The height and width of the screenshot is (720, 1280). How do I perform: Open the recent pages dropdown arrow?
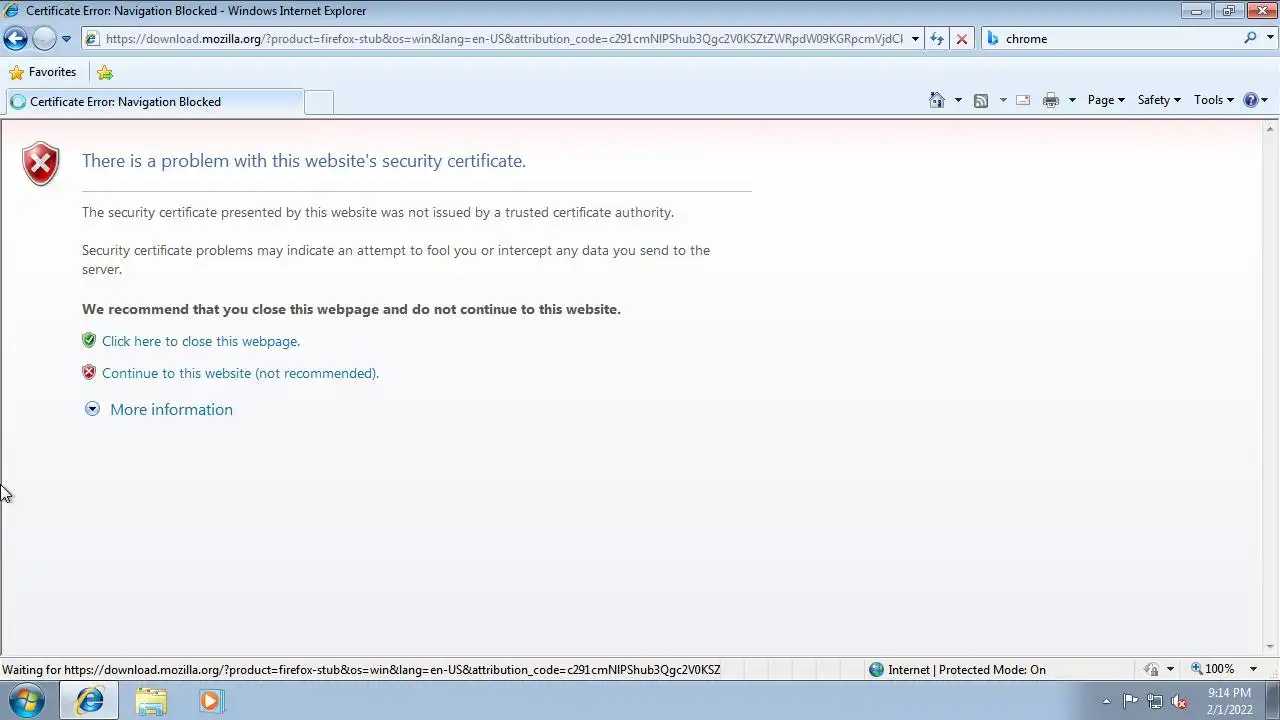(x=66, y=39)
